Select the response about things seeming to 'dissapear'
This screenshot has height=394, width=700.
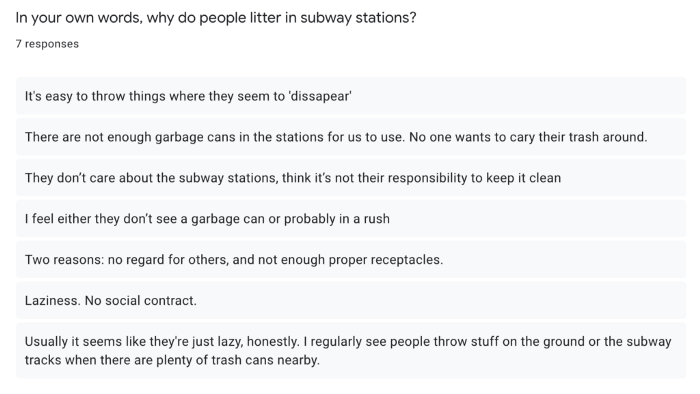coord(351,96)
